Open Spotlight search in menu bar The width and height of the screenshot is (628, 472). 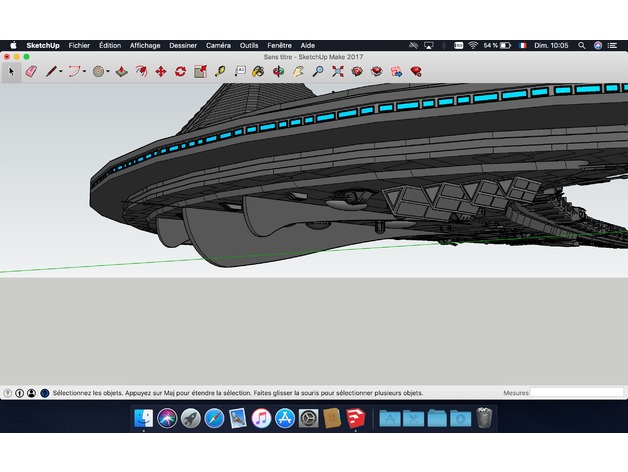582,45
